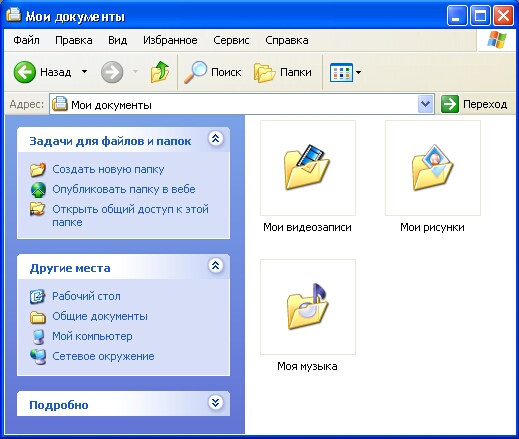Open the Вид menu

[x=117, y=40]
